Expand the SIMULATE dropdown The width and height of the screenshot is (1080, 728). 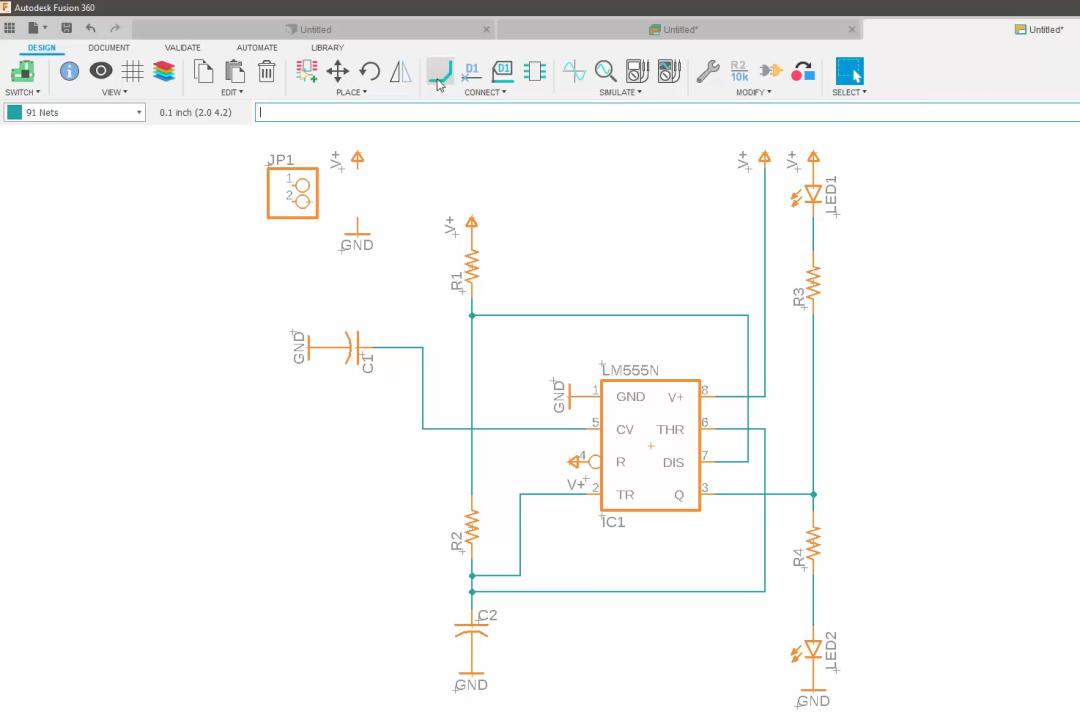click(621, 92)
